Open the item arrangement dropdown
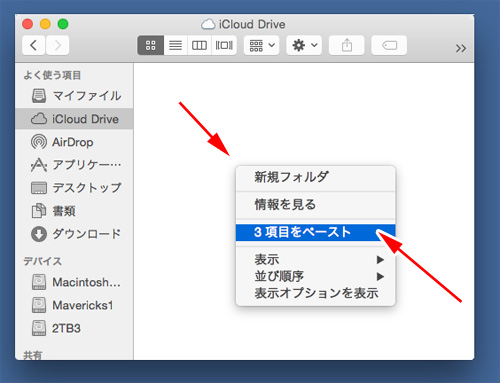 262,45
